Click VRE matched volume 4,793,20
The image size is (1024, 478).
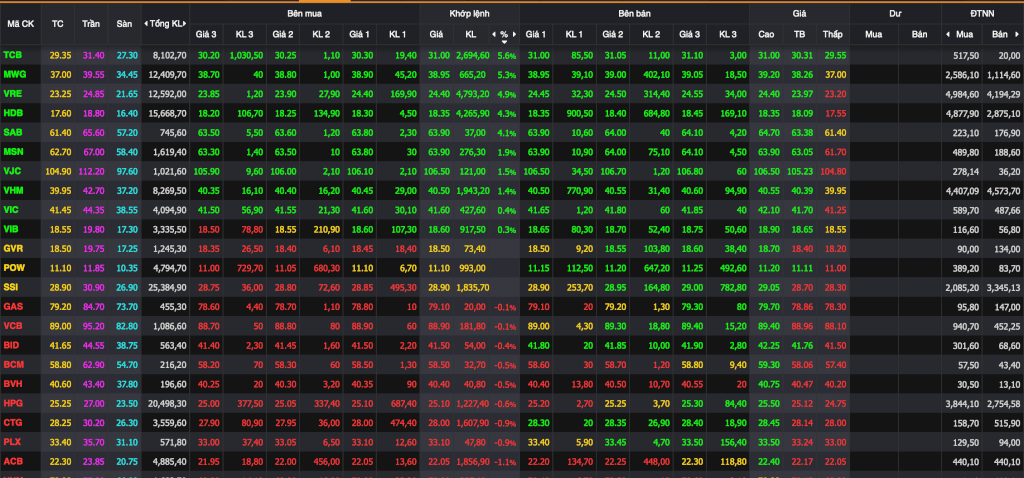tap(472, 95)
